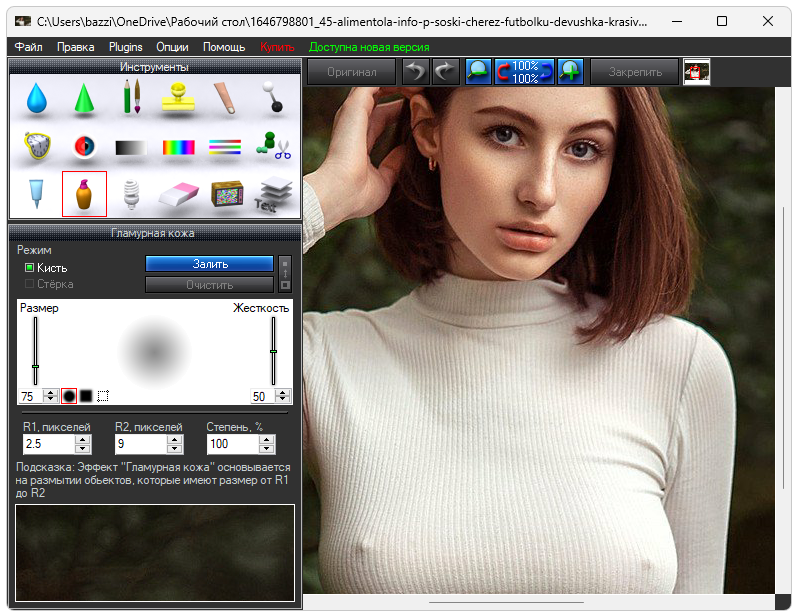Increase the brush size value stepper

[x=51, y=392]
